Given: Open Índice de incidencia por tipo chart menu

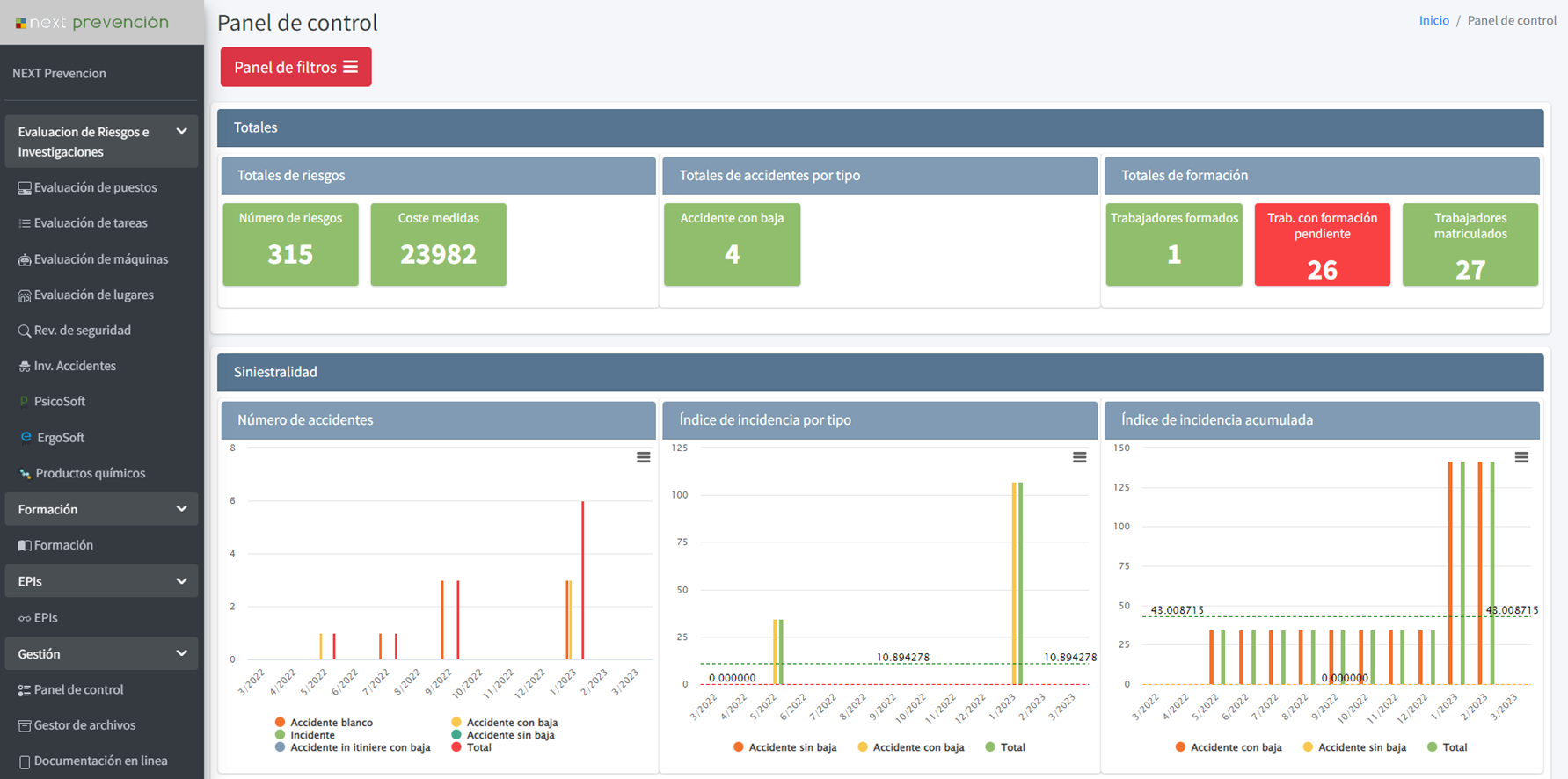Looking at the screenshot, I should tap(1080, 457).
